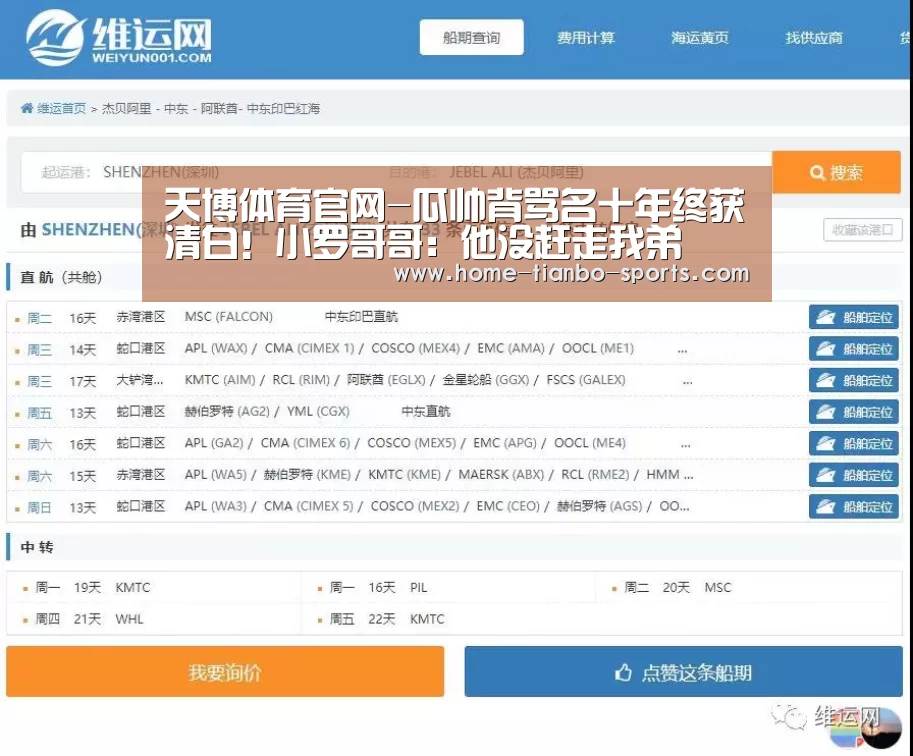913x756 pixels.
Task: Click the 收藏该港口 button
Action: point(863,229)
